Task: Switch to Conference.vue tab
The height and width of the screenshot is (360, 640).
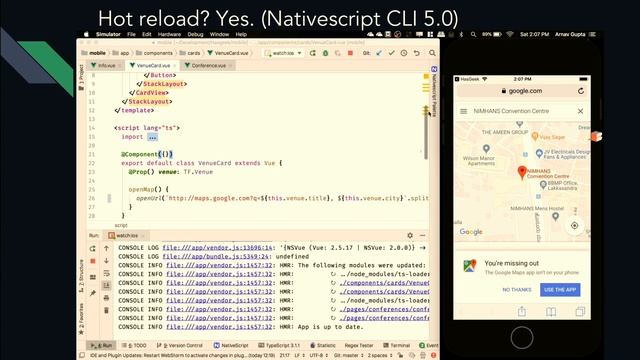Action: click(208, 65)
